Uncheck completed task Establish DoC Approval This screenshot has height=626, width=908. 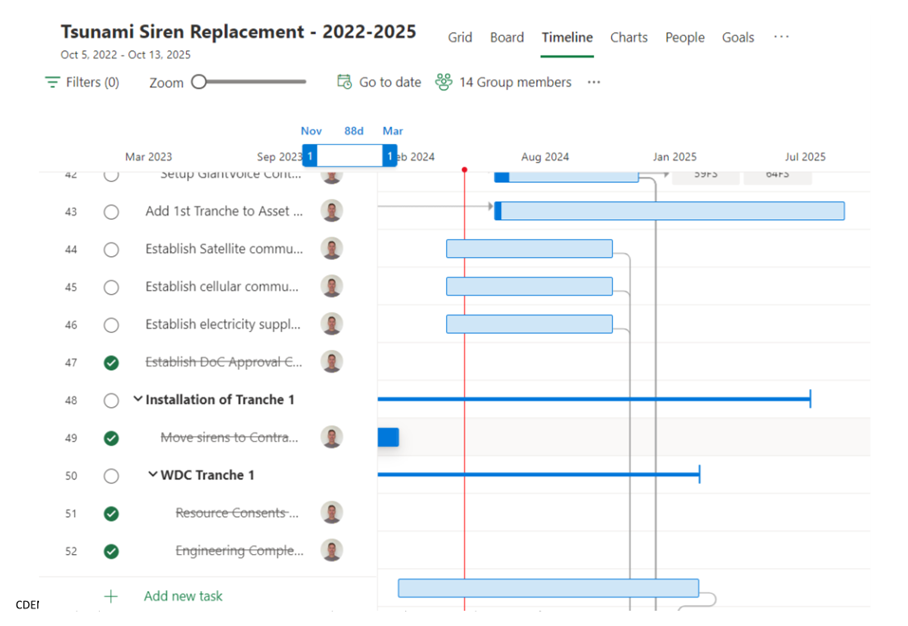(111, 362)
